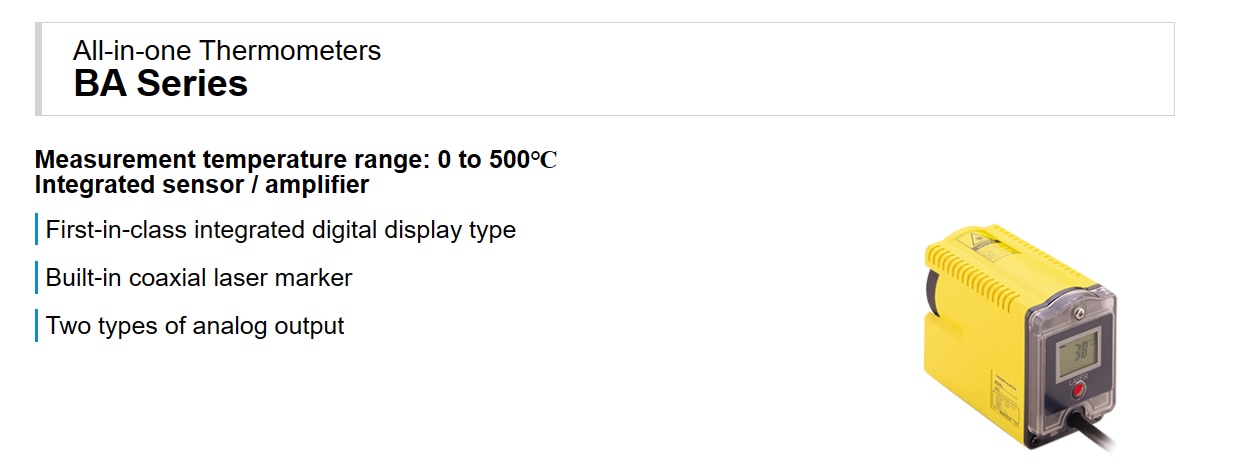Click First-in-class integrated digital display type

tap(281, 230)
